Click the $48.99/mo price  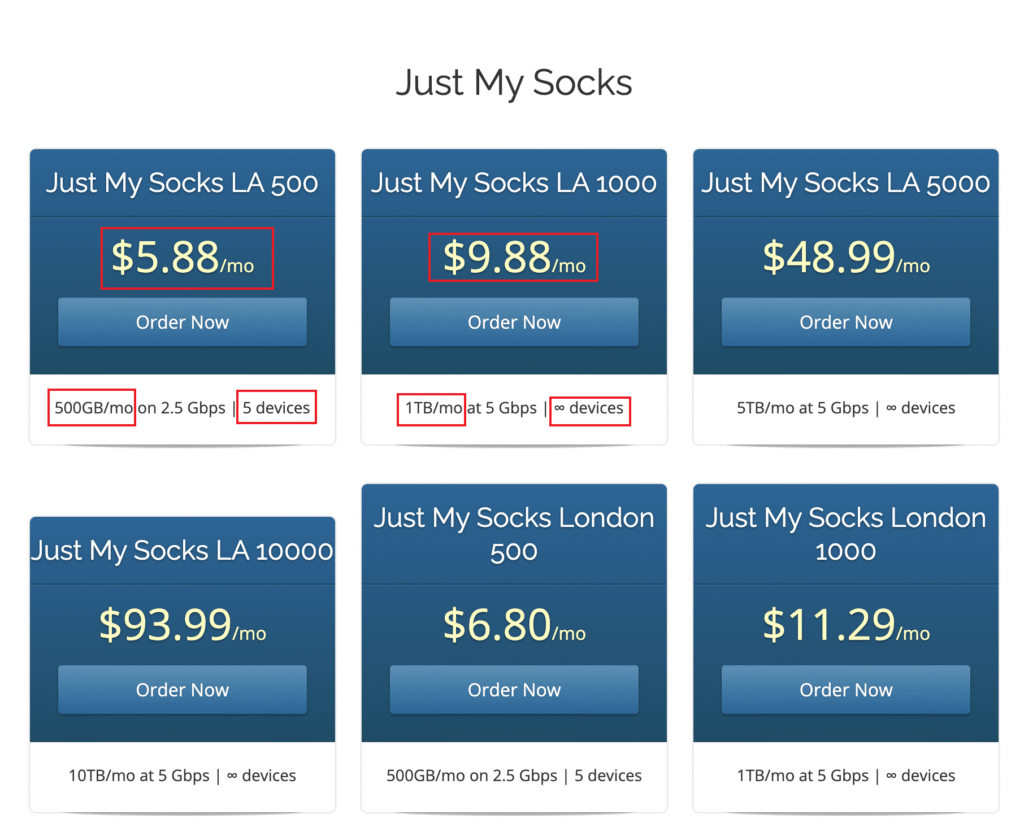(x=846, y=257)
